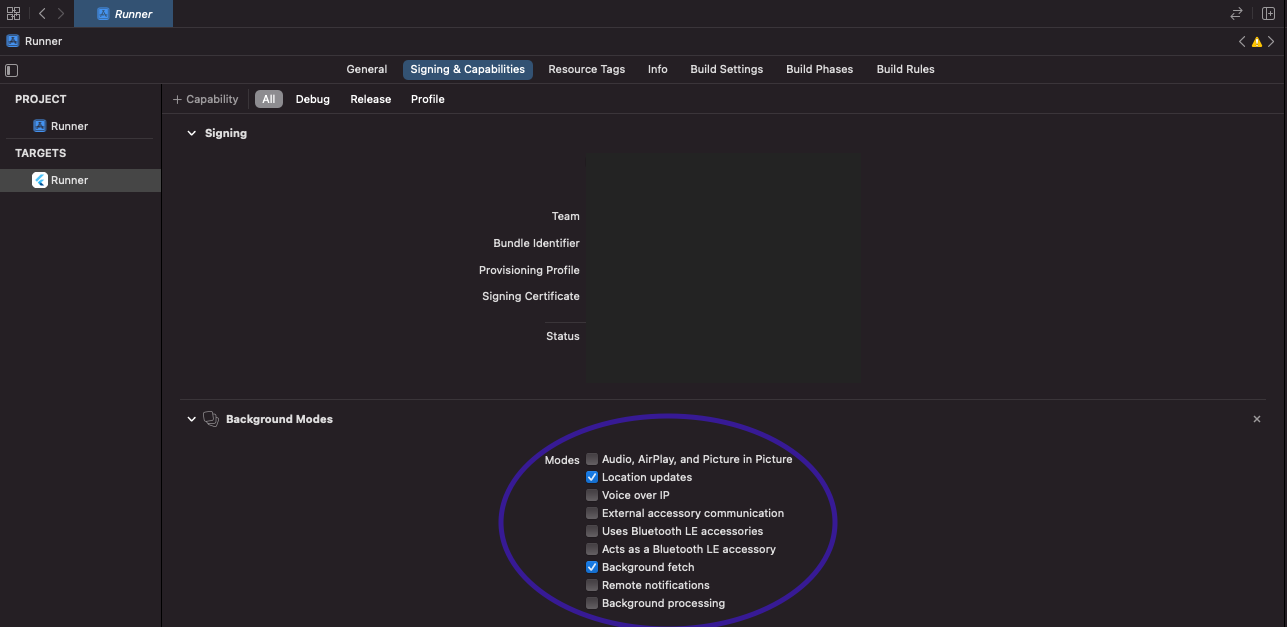1287x627 pixels.
Task: Disable the Location updates checkbox
Action: 592,477
